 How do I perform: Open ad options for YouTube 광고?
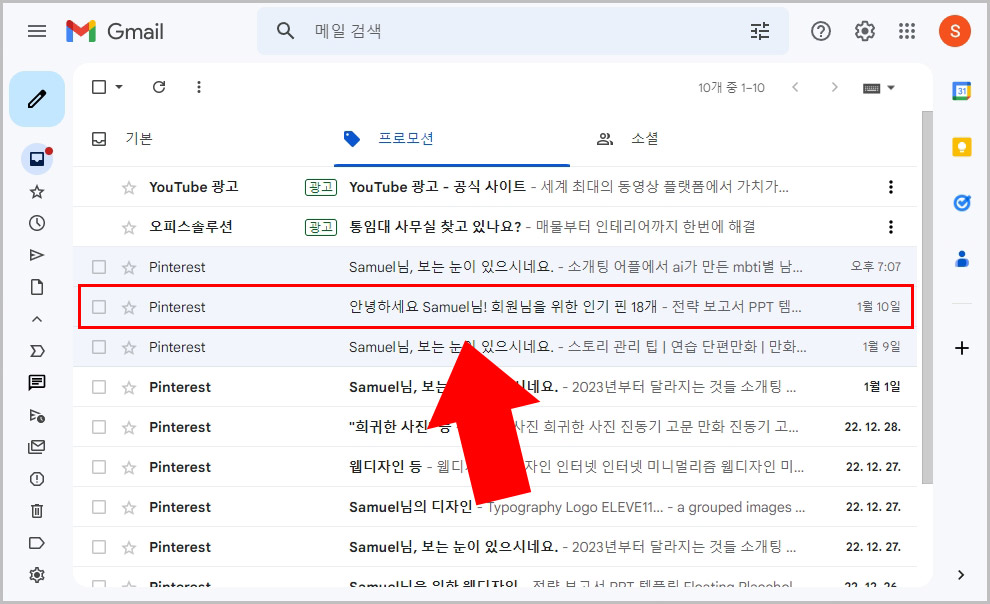tap(891, 187)
